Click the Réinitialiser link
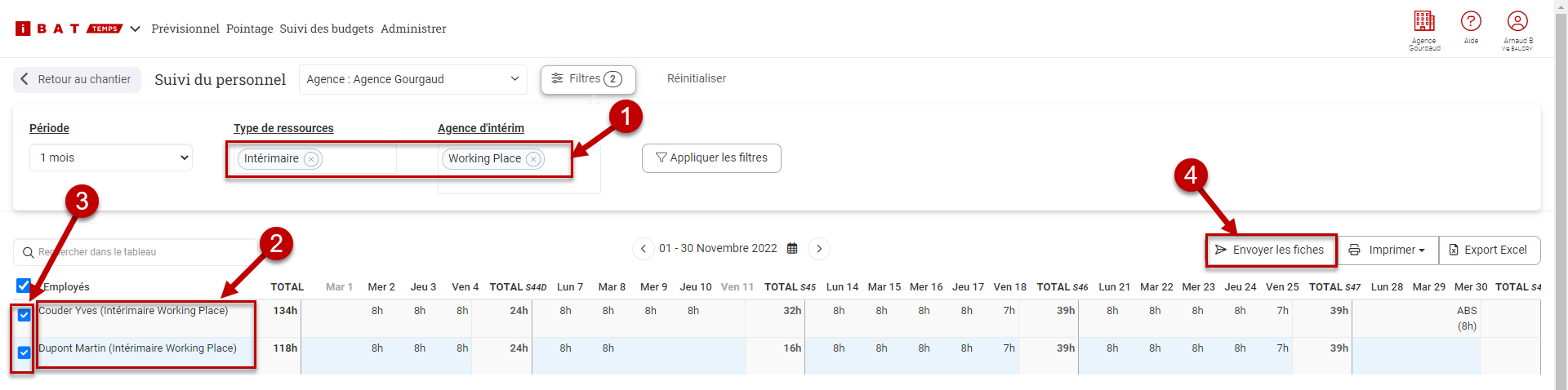 pos(697,79)
